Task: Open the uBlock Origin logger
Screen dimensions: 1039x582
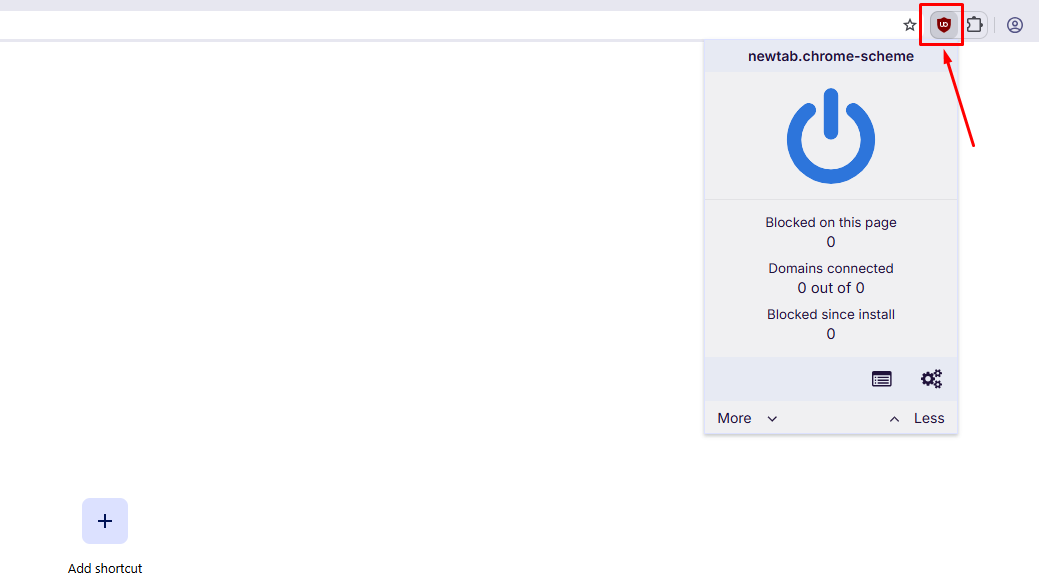Action: tap(881, 379)
